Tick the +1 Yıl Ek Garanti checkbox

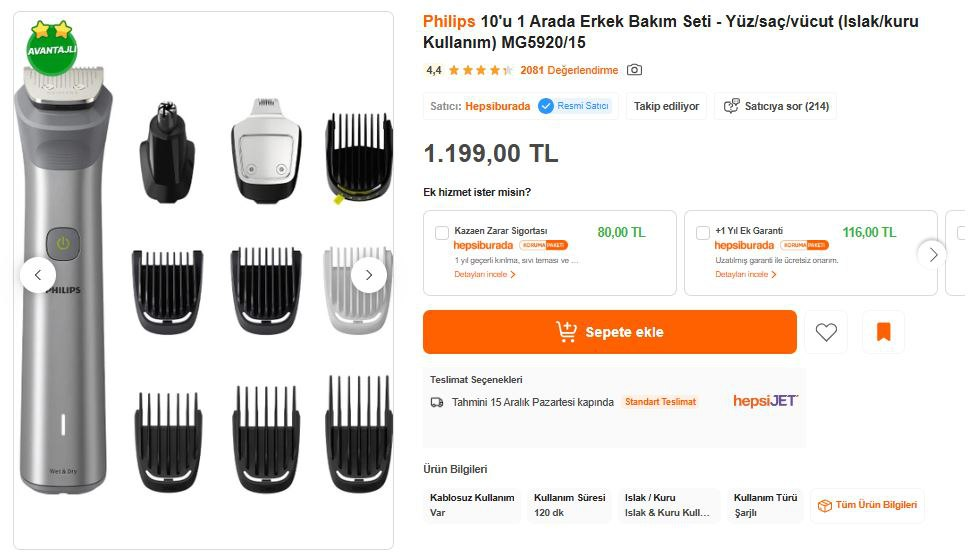703,233
